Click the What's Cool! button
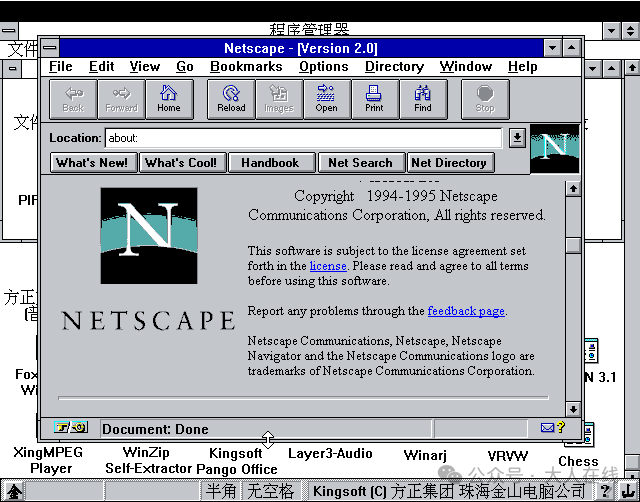 point(182,163)
